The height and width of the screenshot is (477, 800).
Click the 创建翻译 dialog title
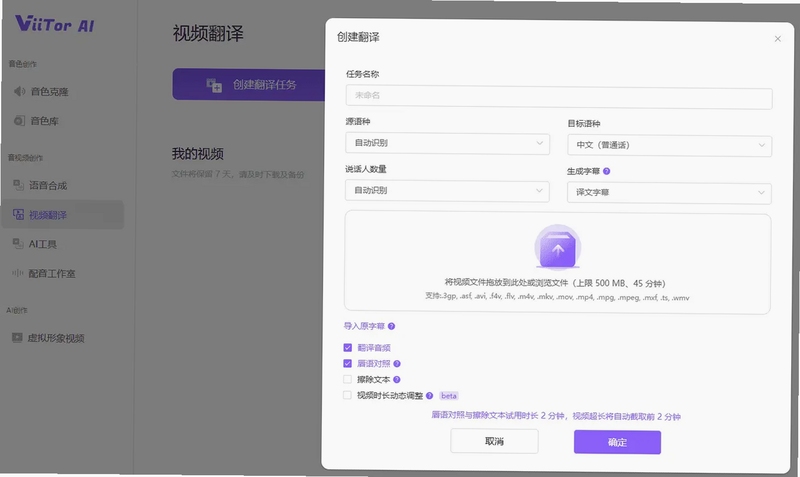click(x=358, y=37)
